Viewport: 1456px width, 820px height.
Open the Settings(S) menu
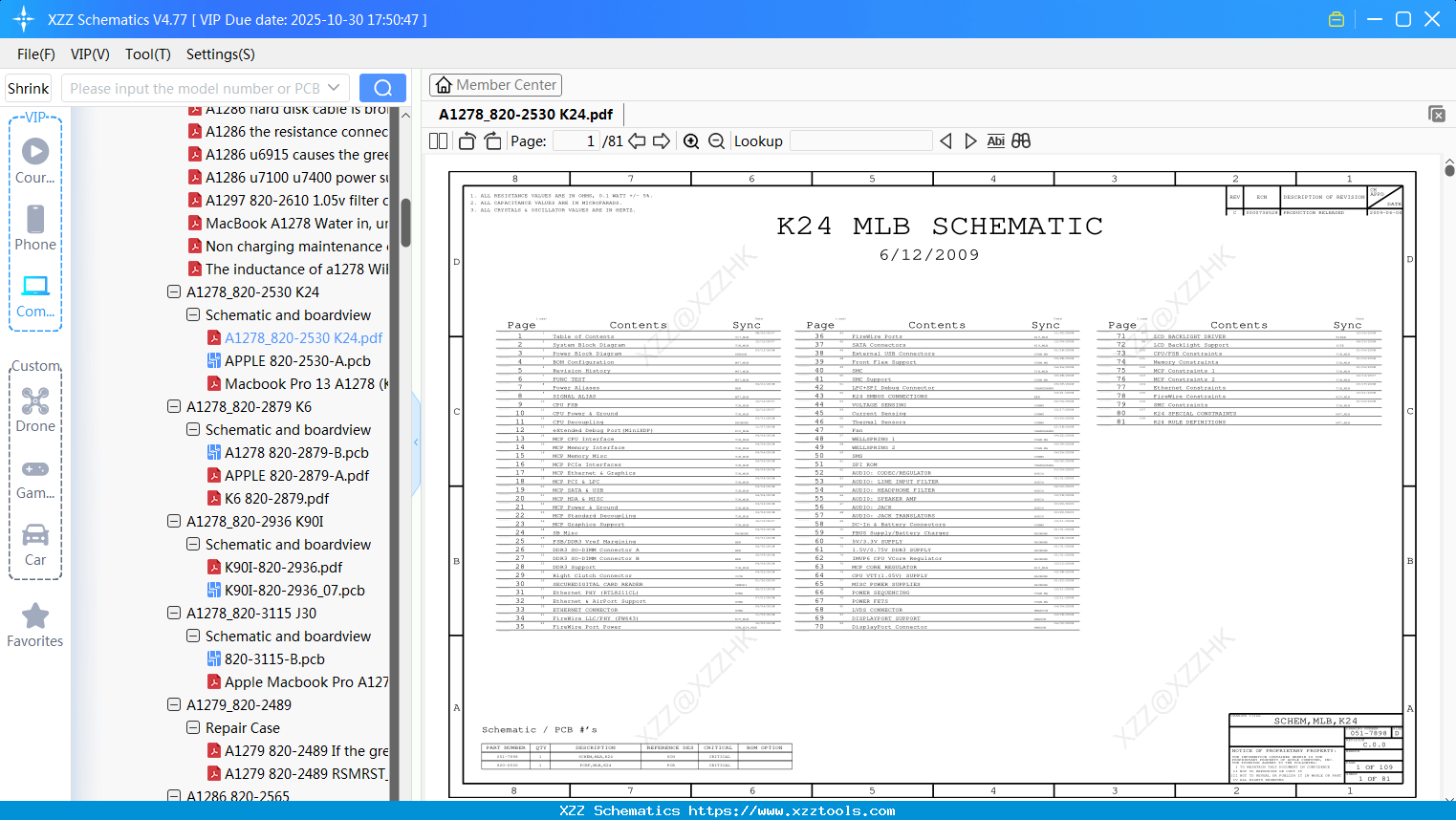(221, 54)
